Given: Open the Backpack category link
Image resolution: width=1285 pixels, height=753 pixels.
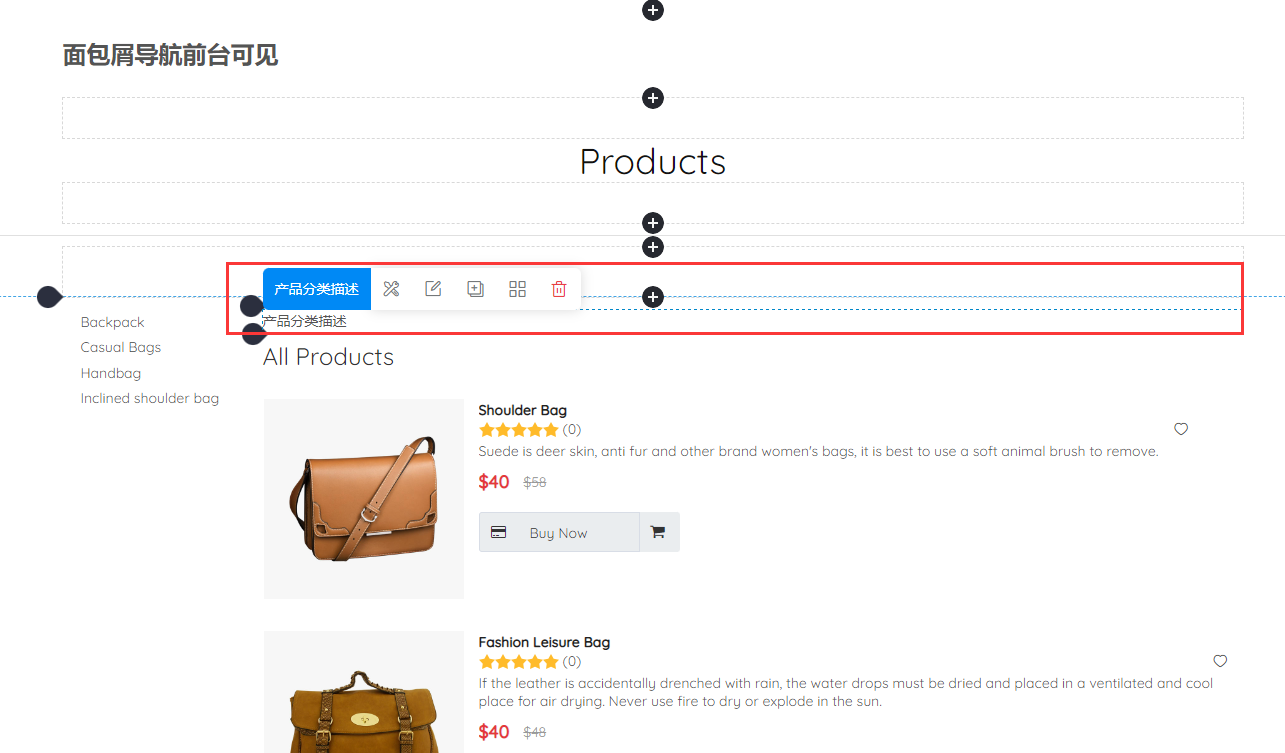Looking at the screenshot, I should pos(113,322).
